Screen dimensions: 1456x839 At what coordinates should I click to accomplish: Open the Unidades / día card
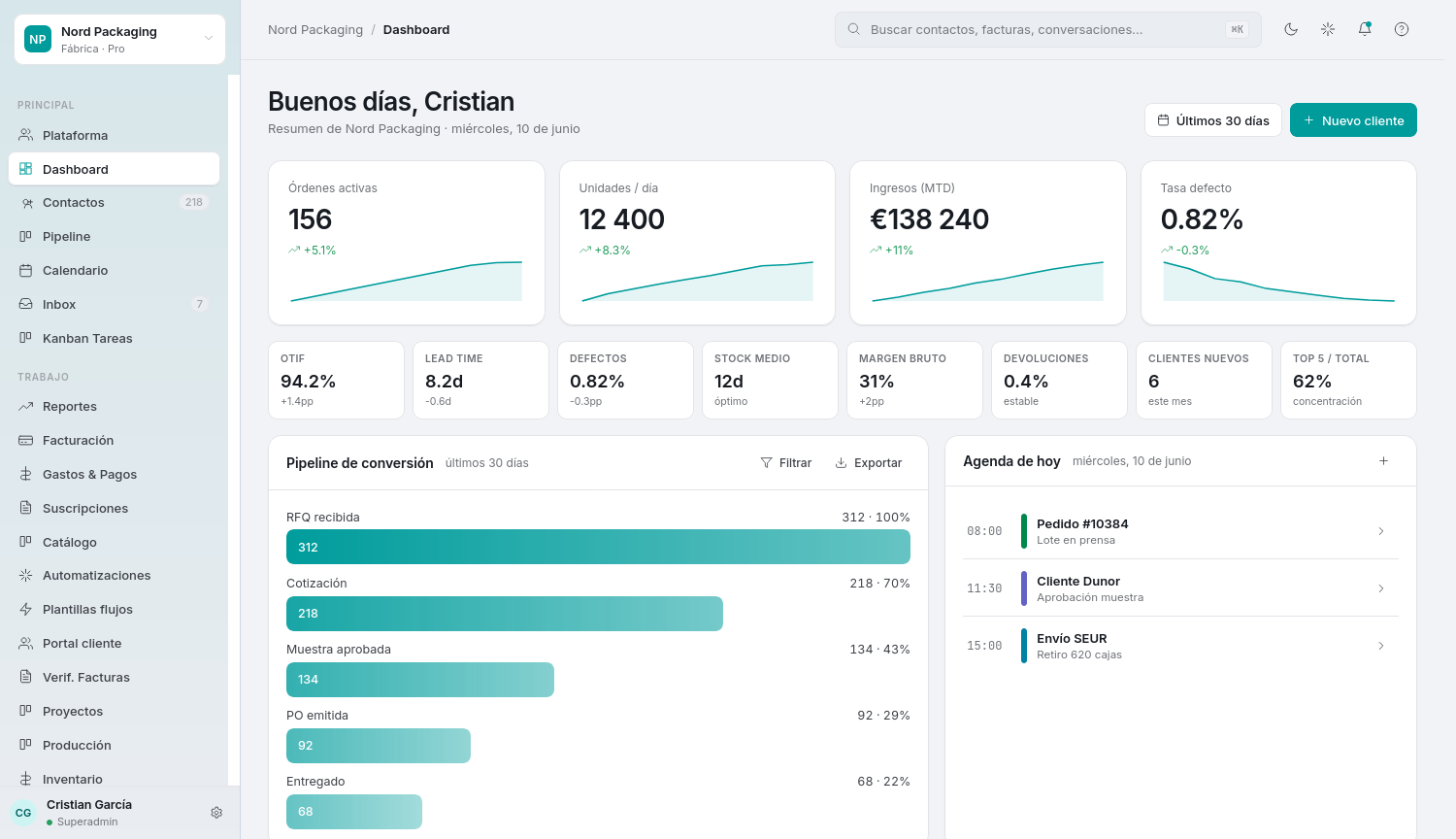pyautogui.click(x=697, y=243)
